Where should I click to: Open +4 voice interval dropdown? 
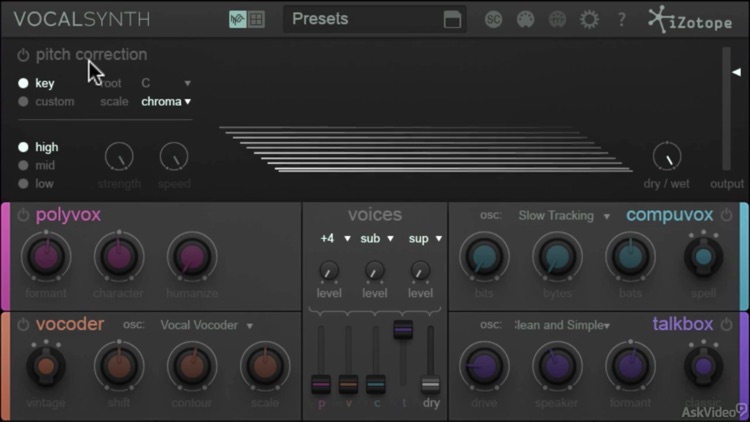335,238
